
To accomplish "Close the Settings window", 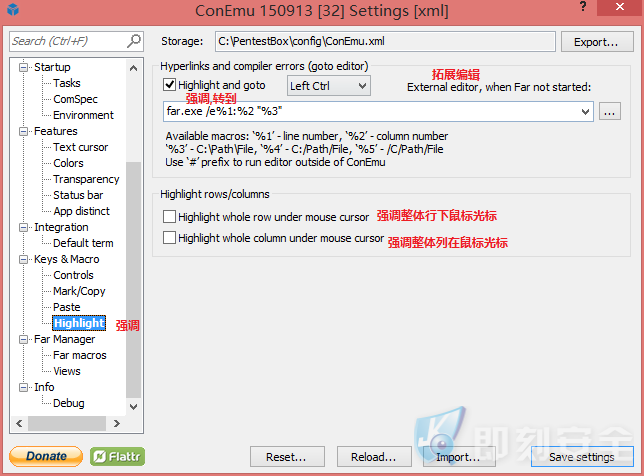I will coord(619,7).
